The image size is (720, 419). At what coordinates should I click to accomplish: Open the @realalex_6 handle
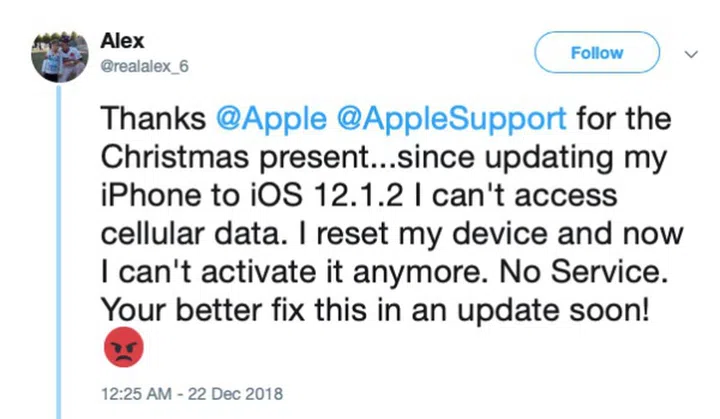pos(145,66)
